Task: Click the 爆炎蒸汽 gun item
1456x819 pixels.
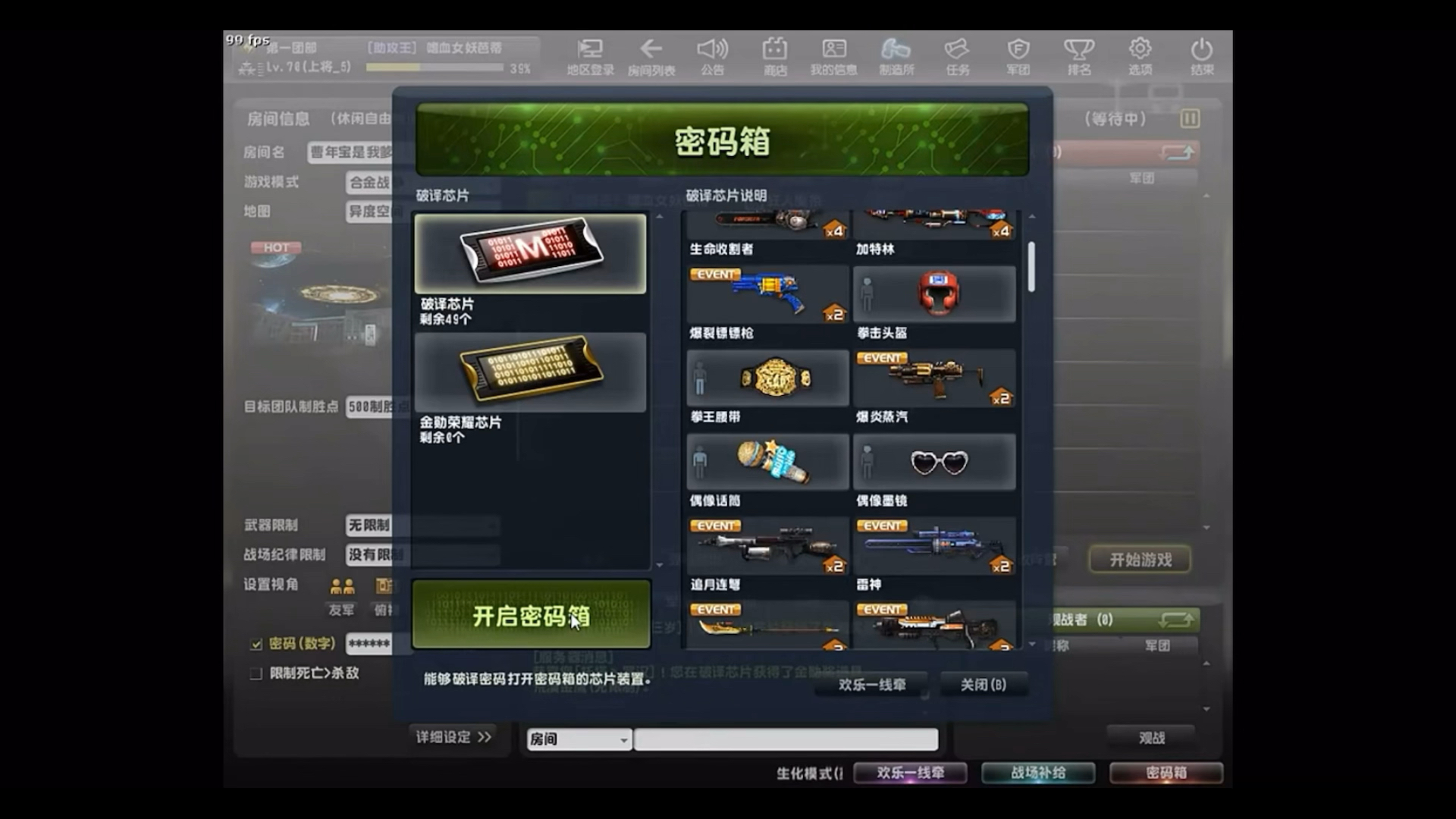Action: (934, 378)
